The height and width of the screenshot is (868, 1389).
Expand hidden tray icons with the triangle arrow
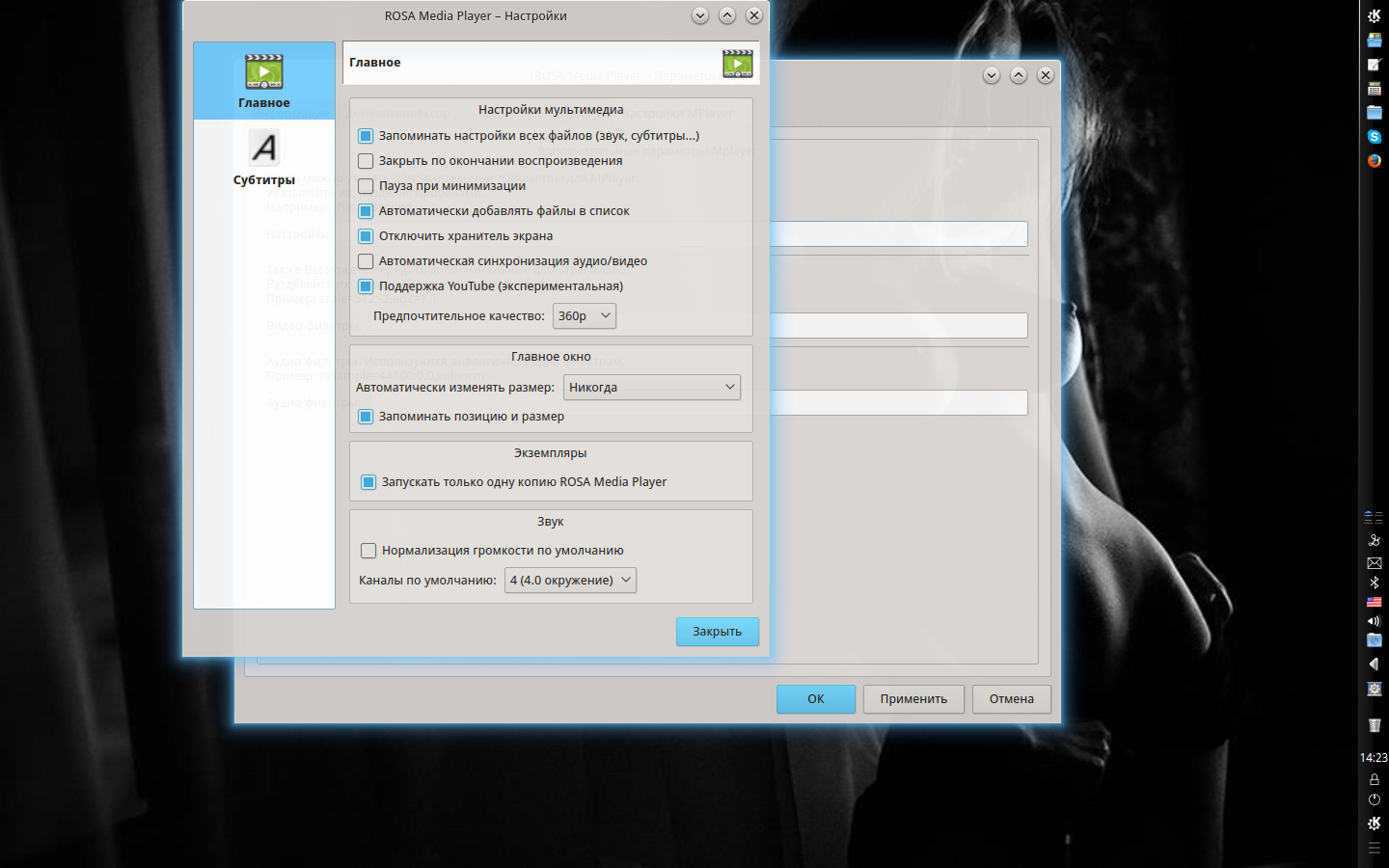(x=1374, y=664)
